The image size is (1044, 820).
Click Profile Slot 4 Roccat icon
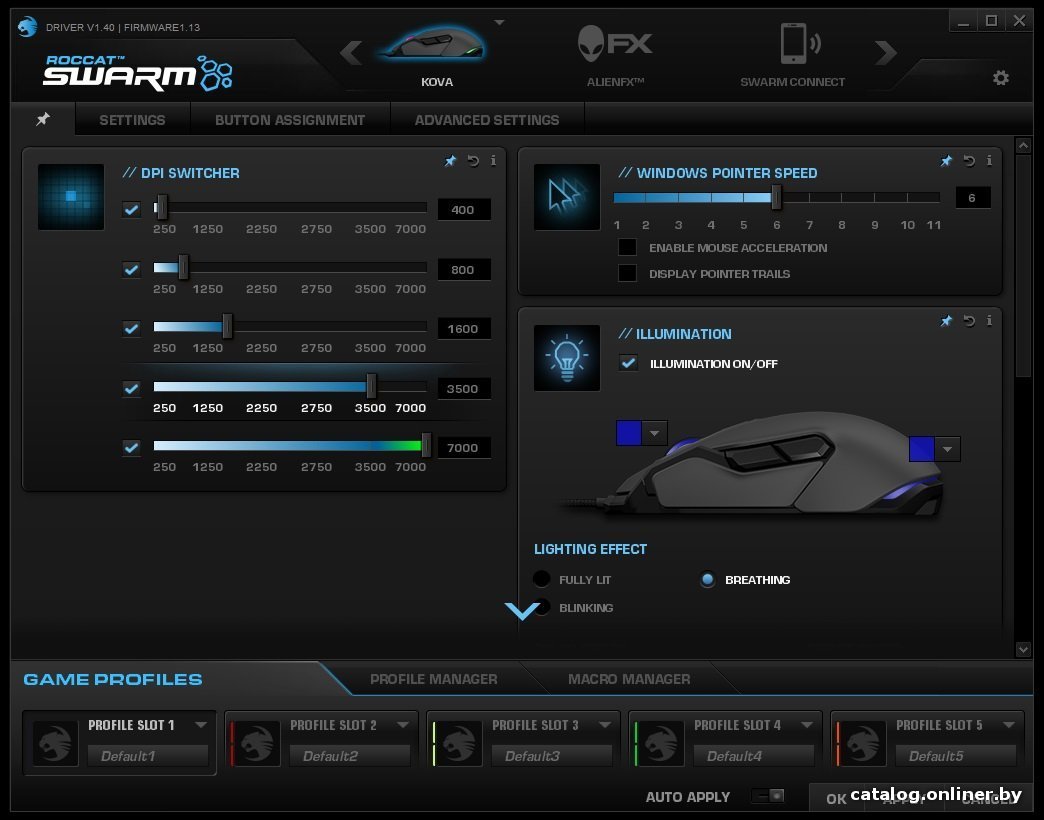click(660, 743)
